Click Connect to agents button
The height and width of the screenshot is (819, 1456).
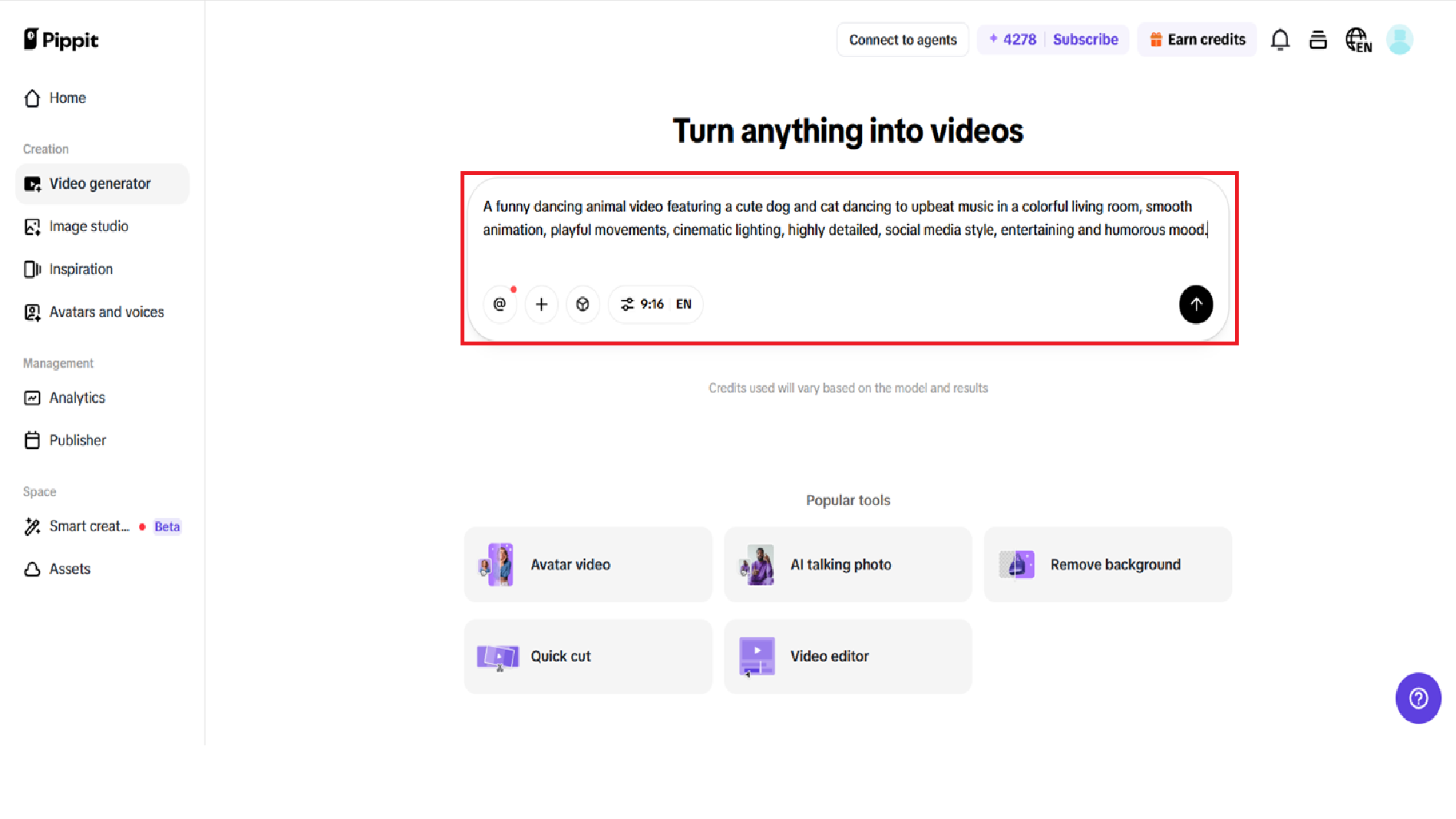pos(903,40)
